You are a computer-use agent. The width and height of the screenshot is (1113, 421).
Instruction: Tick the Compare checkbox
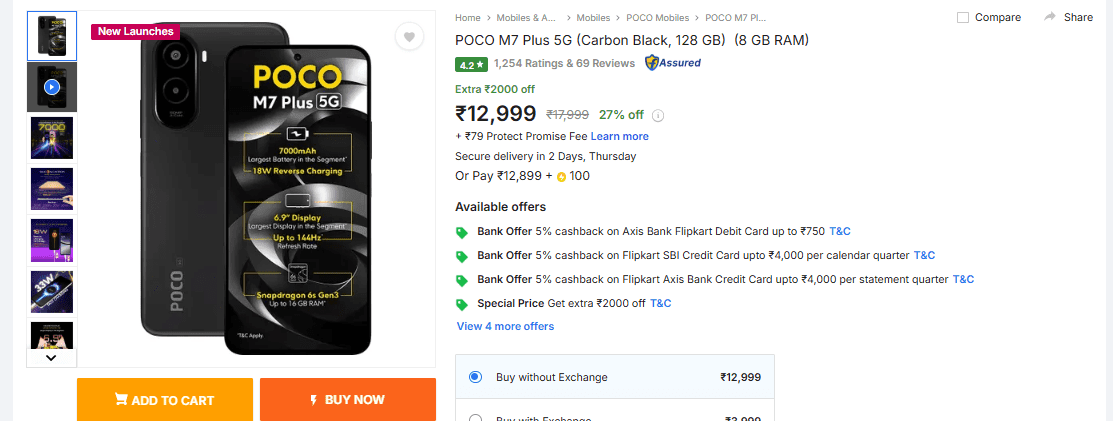point(963,17)
